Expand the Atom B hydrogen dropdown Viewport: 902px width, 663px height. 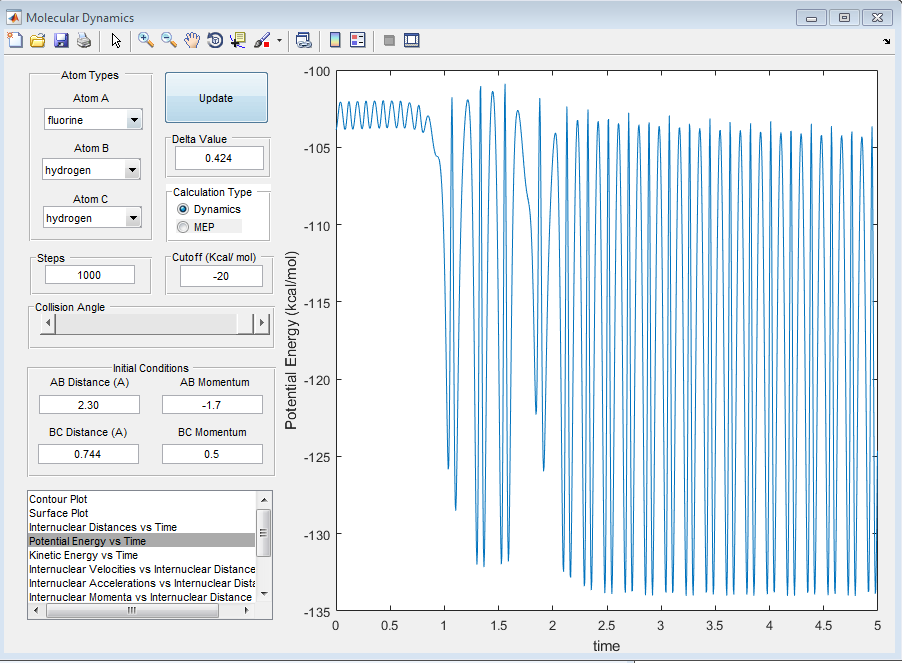click(x=132, y=171)
